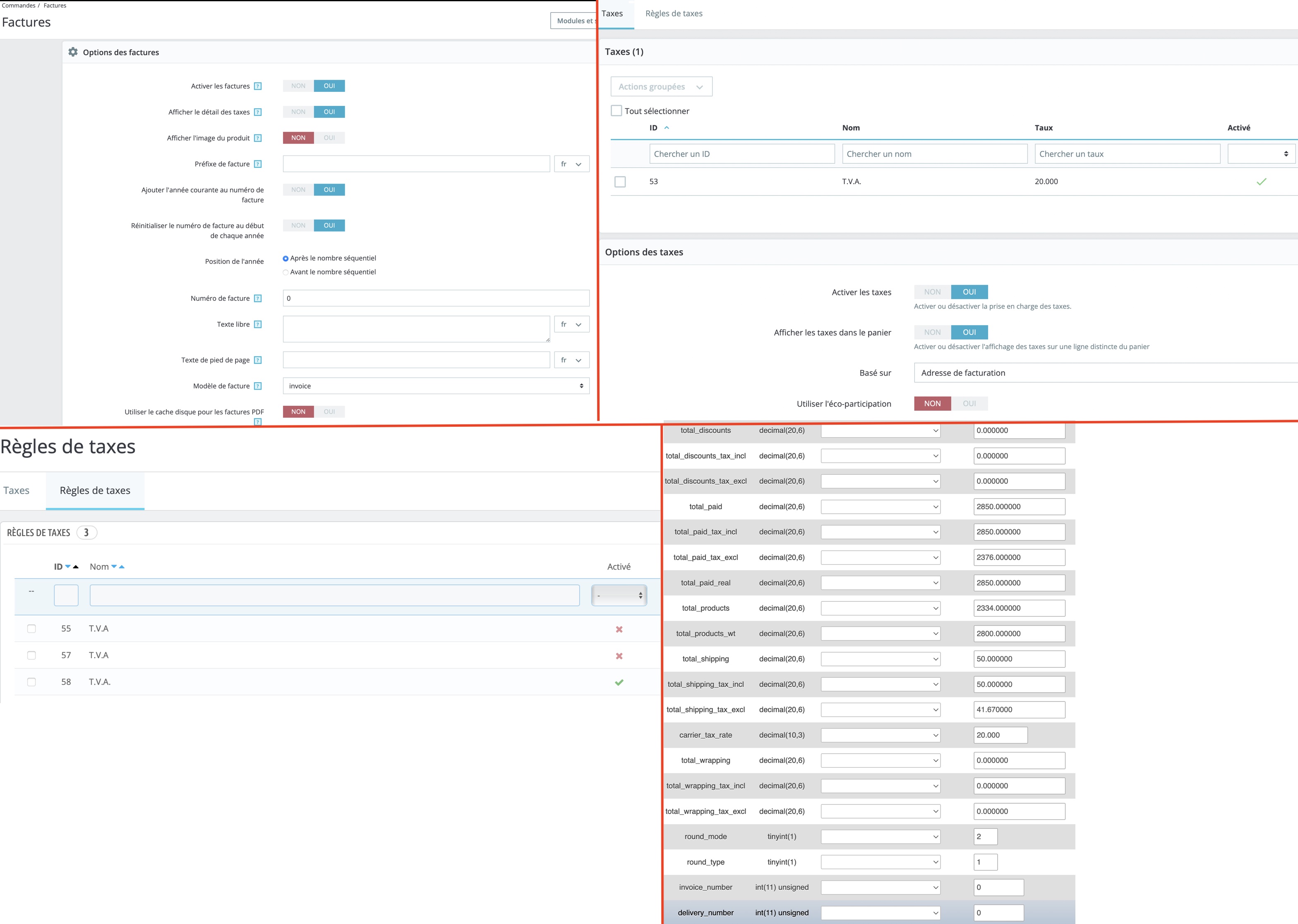Check the Tout sélectionner checkbox
Image resolution: width=1298 pixels, height=924 pixels.
pos(616,110)
